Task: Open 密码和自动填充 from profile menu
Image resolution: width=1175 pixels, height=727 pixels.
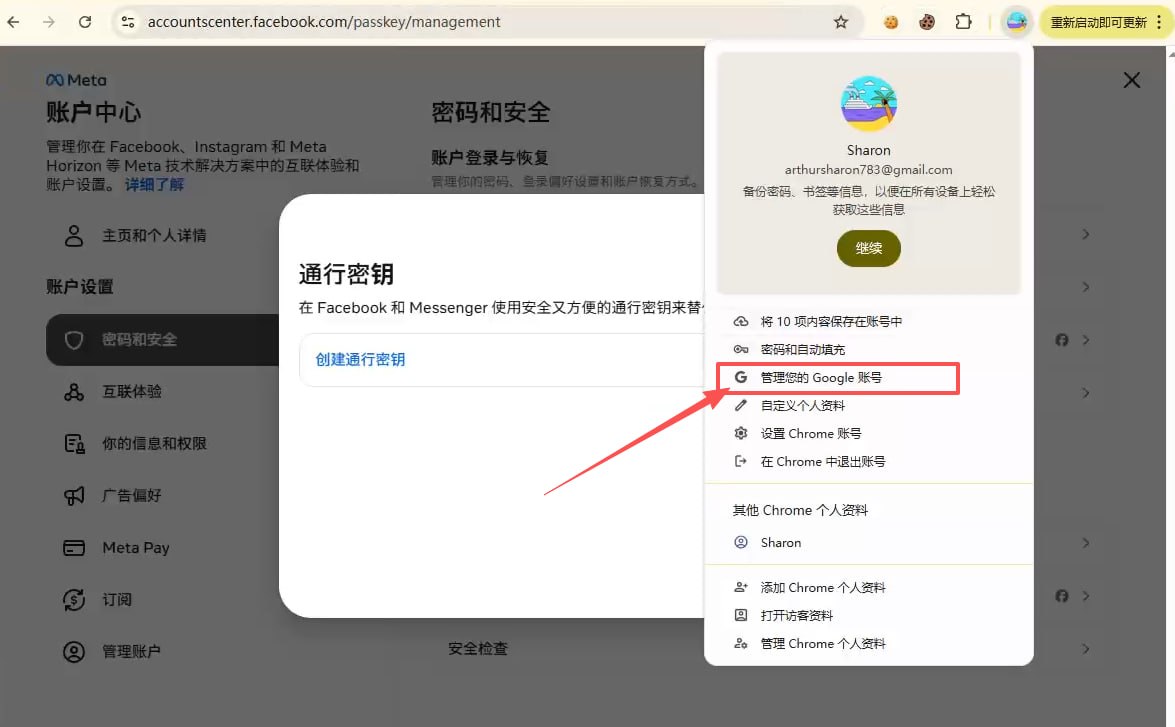Action: pyautogui.click(x=802, y=350)
